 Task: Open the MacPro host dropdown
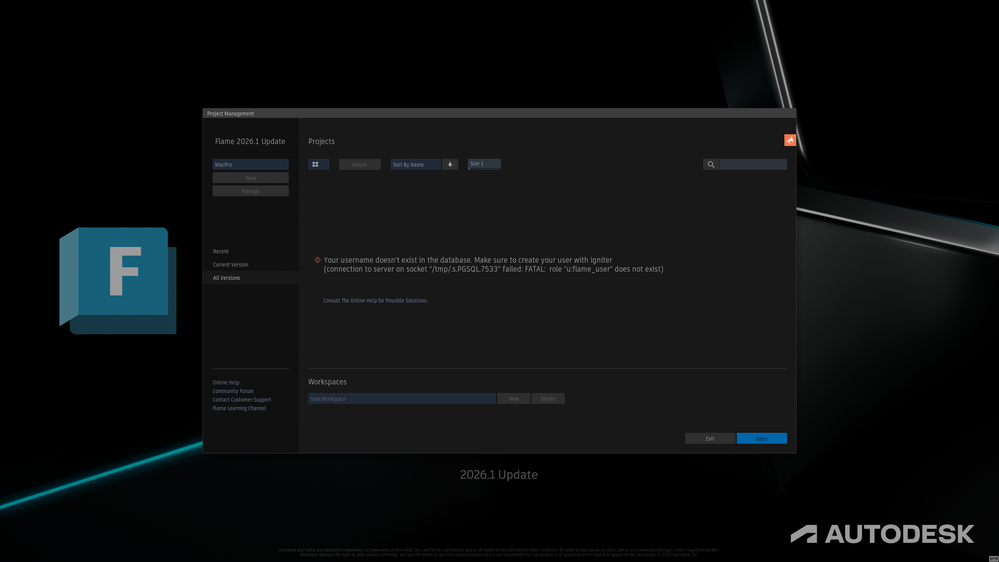250,164
